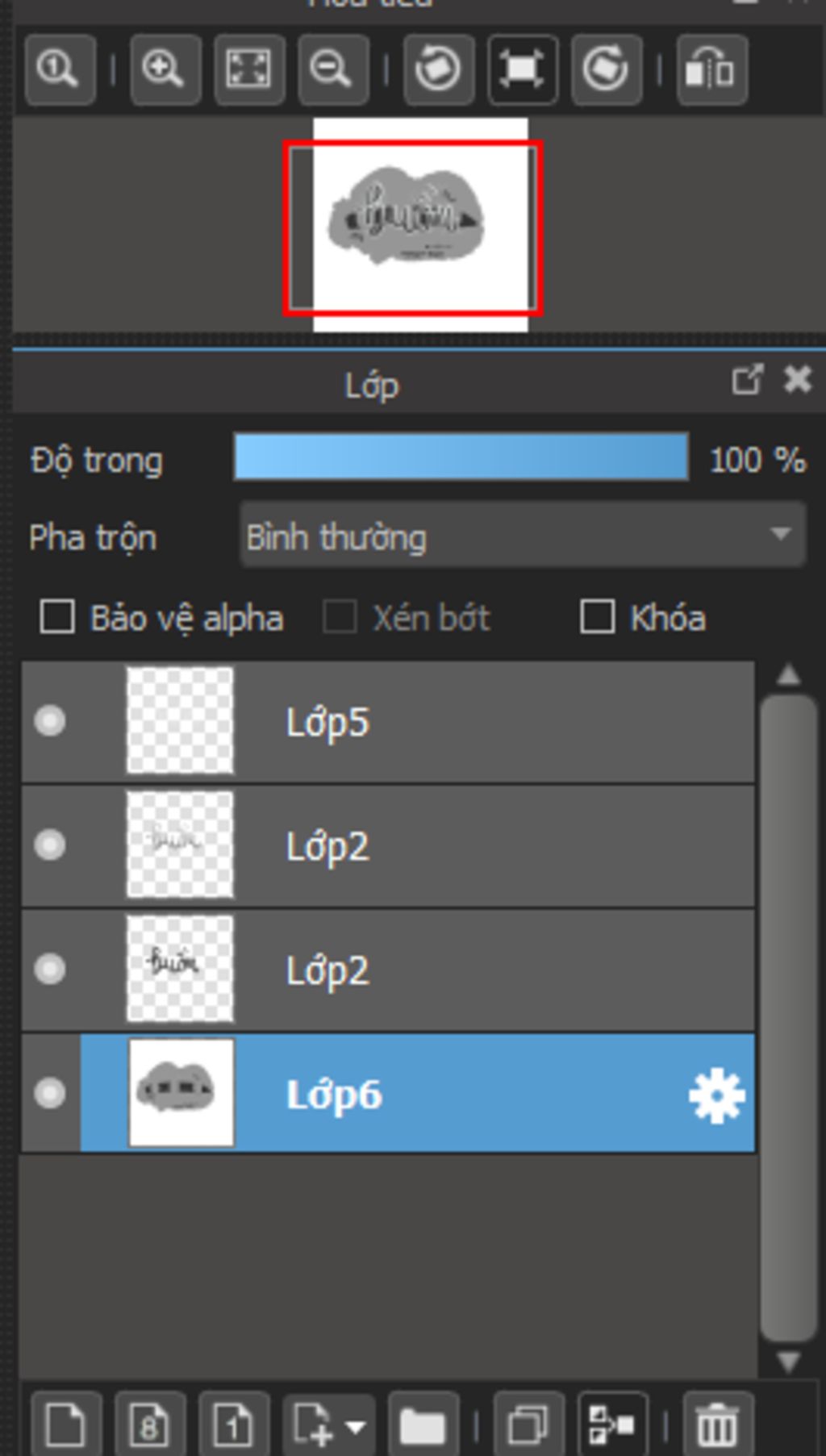The height and width of the screenshot is (1456, 826).
Task: Open the add special layer dropdown arrow
Action: click(354, 1427)
